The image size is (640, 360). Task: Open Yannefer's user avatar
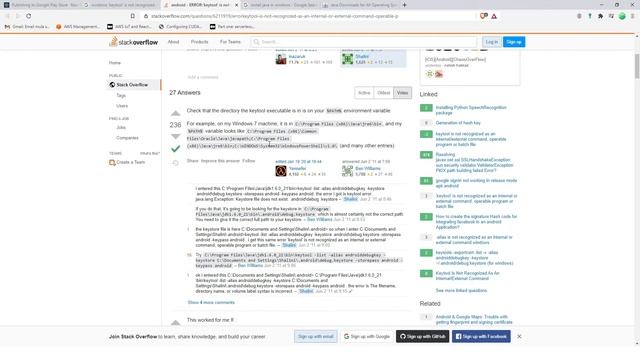281,171
